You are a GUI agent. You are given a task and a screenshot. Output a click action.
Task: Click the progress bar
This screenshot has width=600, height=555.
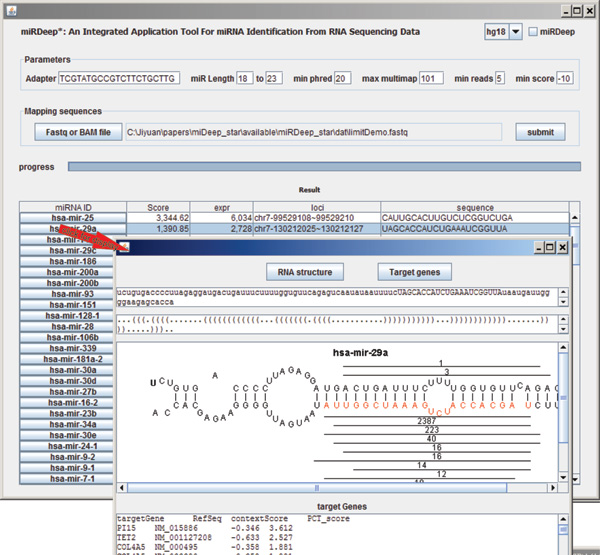coord(323,167)
